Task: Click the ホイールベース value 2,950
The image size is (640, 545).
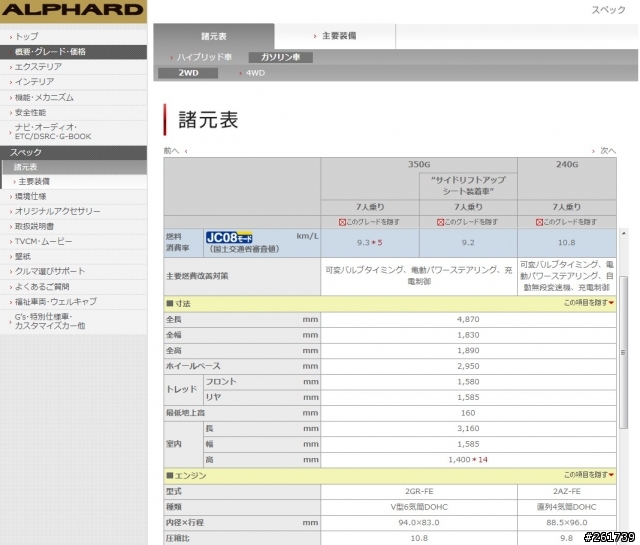Action: coord(468,366)
